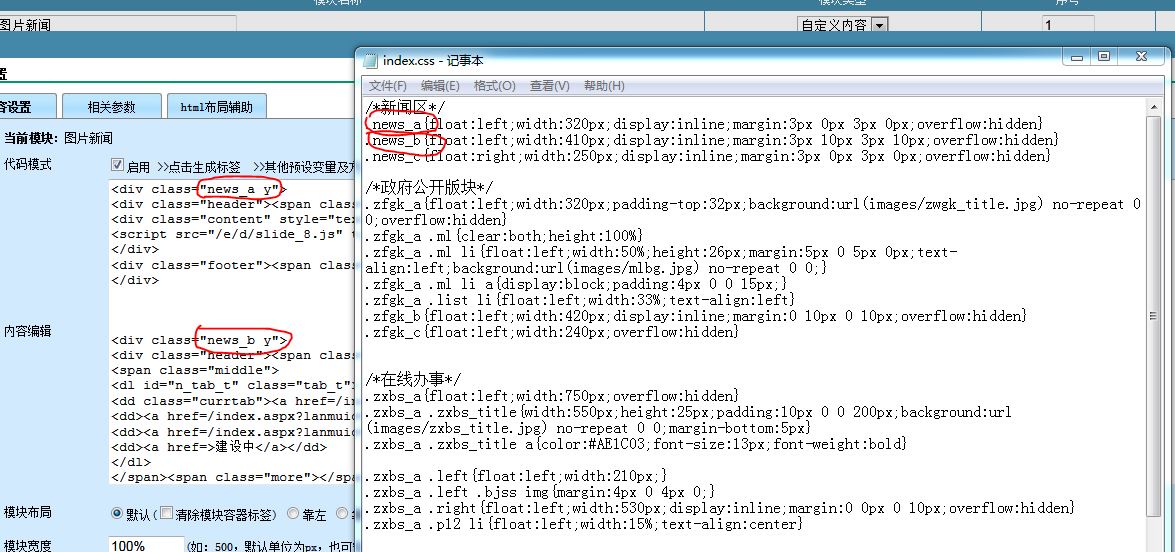
Task: Open the 编辑(E) menu in Notepad
Action: click(x=440, y=86)
